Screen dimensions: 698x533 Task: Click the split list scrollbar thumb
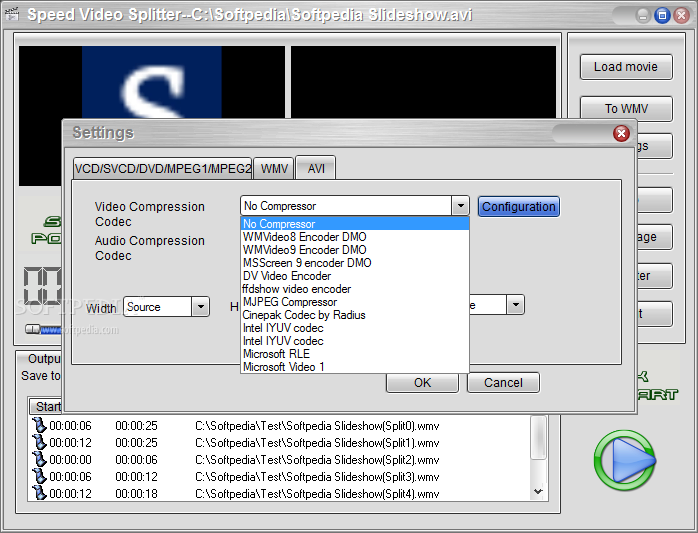538,437
